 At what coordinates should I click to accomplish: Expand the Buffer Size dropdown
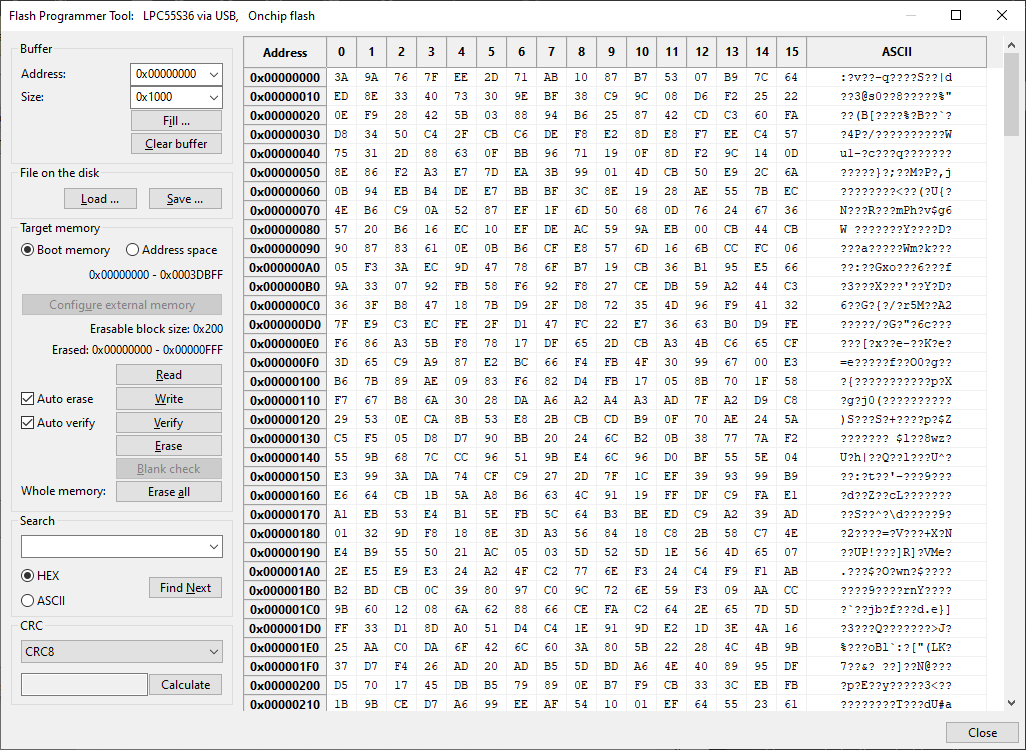pyautogui.click(x=214, y=97)
